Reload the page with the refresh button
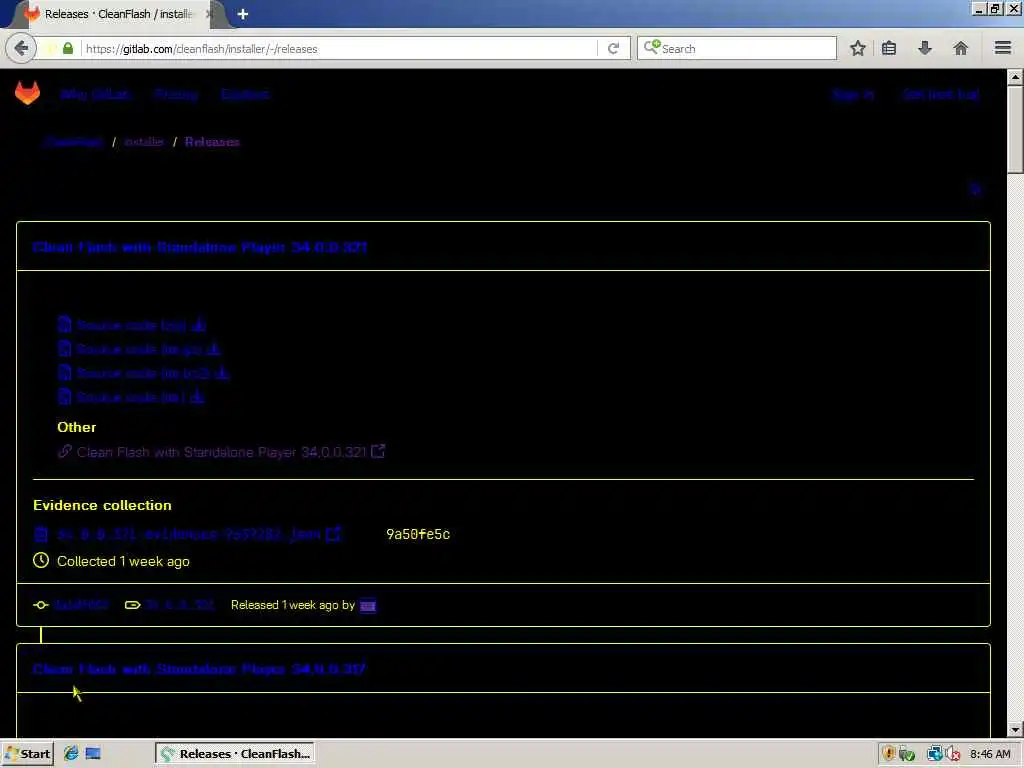 (x=613, y=49)
